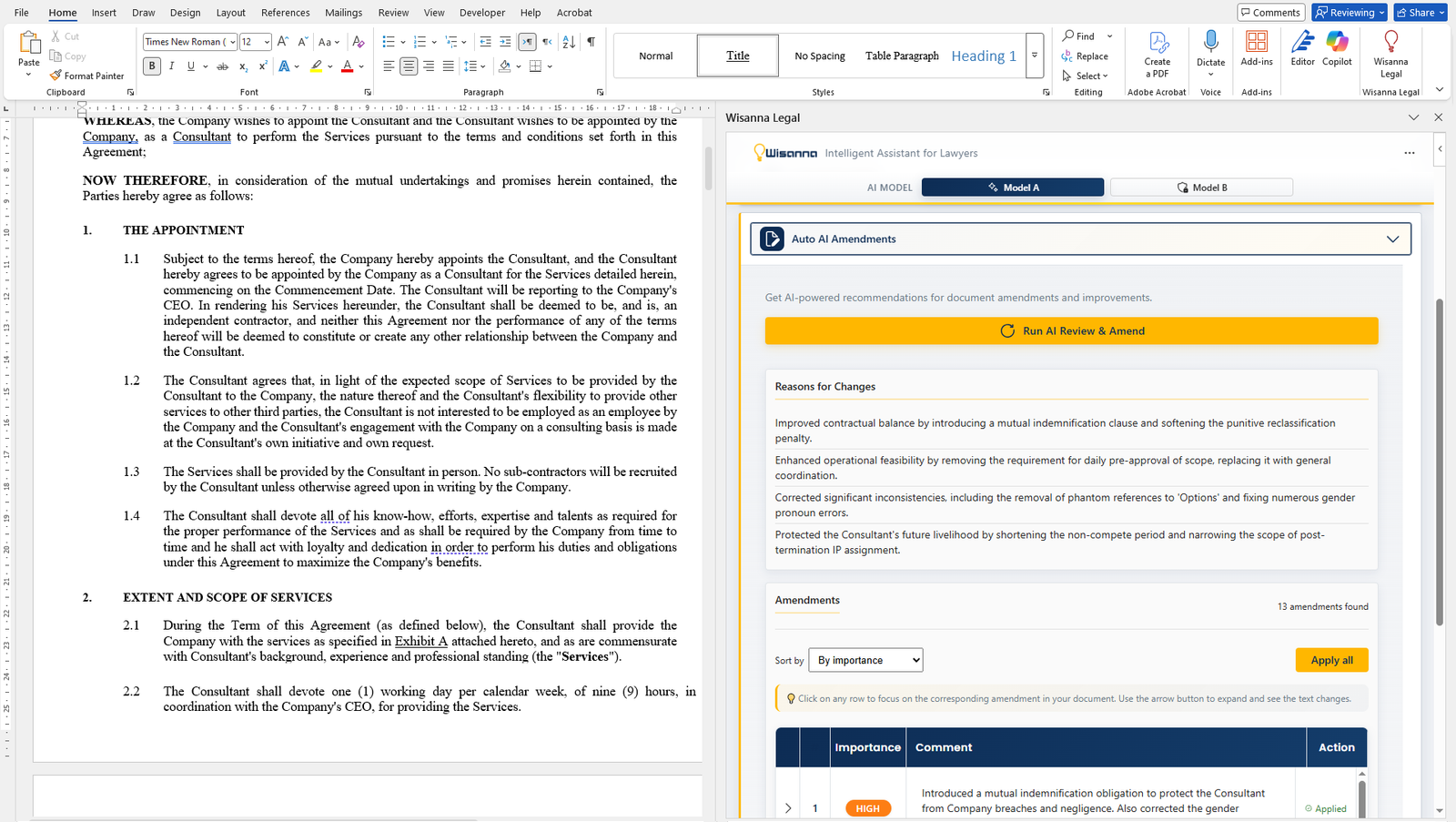
Task: Open the Copilot add-in
Action: pos(1337,43)
